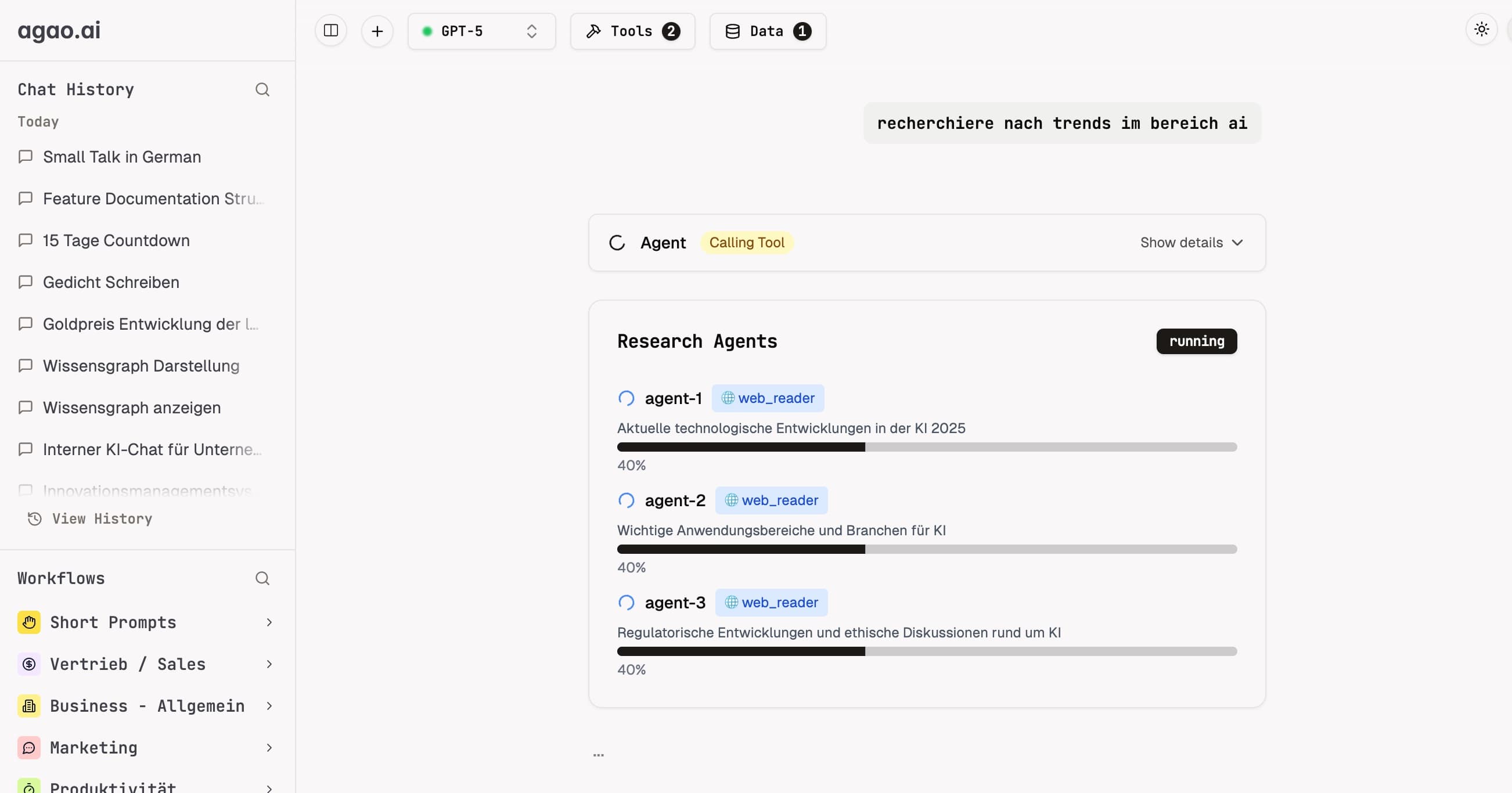
Task: Click the user message about AI trends
Action: click(x=1062, y=123)
